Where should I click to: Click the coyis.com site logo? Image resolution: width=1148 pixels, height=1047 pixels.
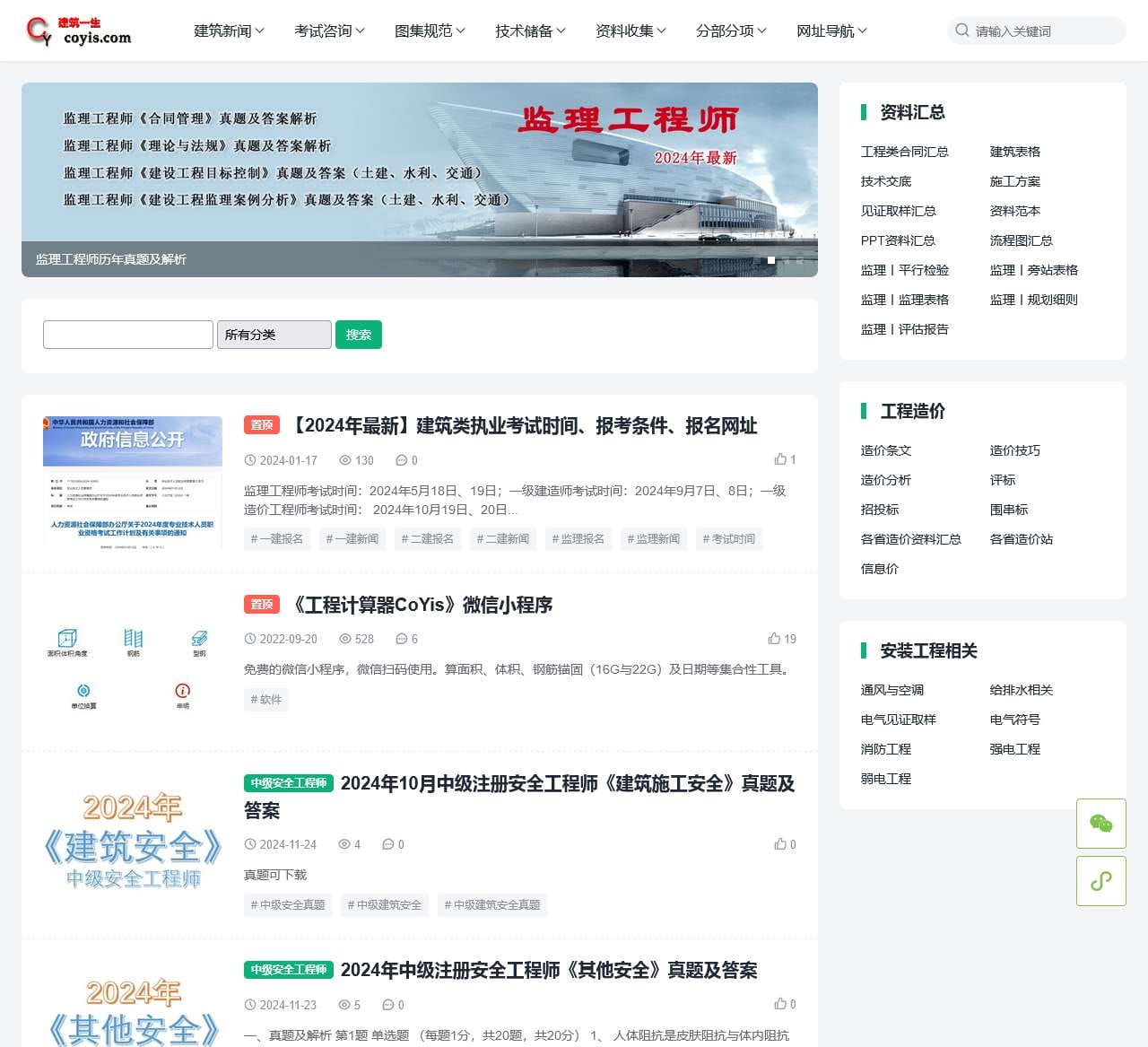(79, 31)
